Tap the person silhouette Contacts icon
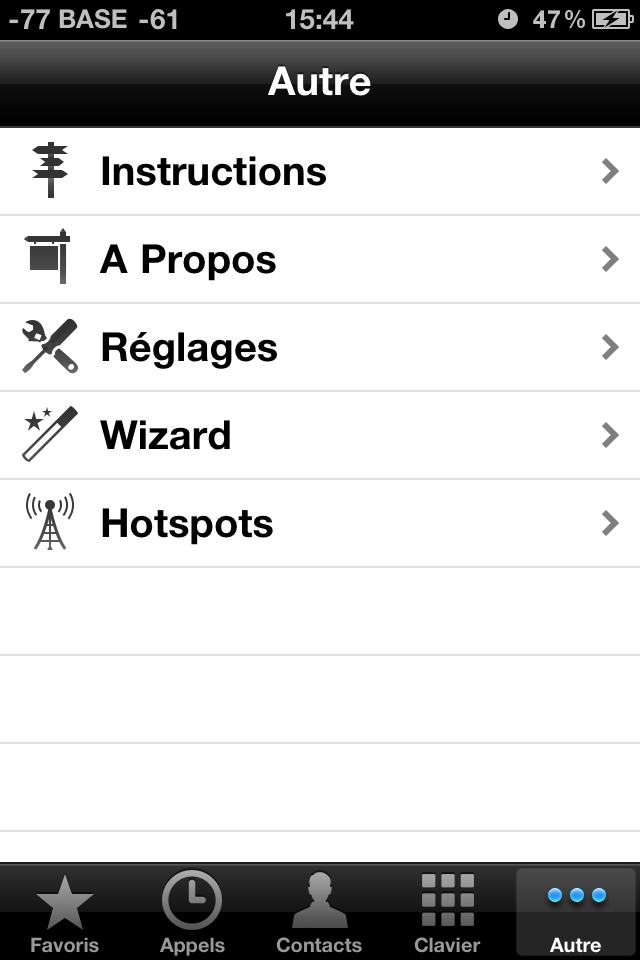Viewport: 640px width, 960px height. coord(320,900)
